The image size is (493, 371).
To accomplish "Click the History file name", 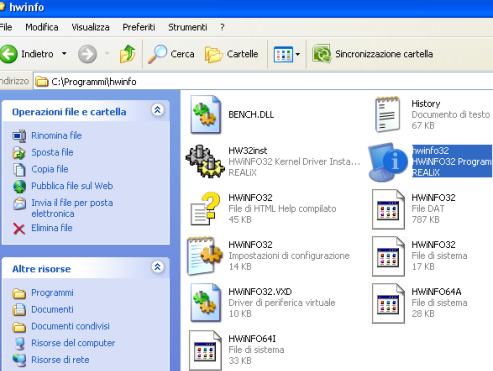I will [x=426, y=104].
